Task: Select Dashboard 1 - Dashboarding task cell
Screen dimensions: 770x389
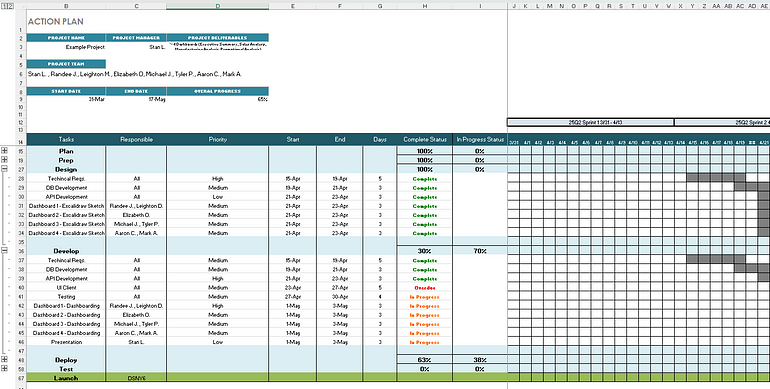Action: pyautogui.click(x=66, y=306)
